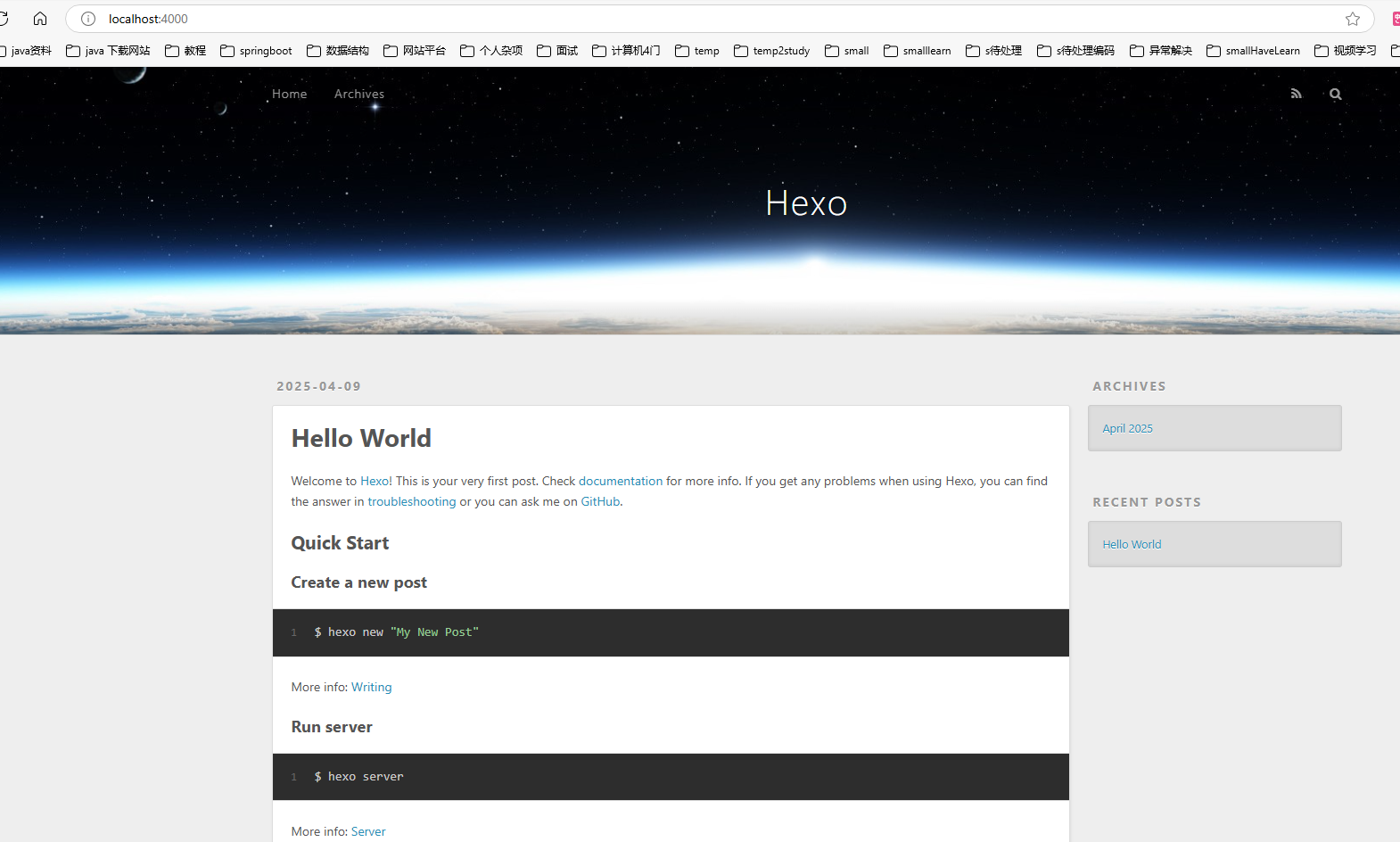This screenshot has width=1400, height=842.
Task: Open the small bookmark folder
Action: point(847,51)
